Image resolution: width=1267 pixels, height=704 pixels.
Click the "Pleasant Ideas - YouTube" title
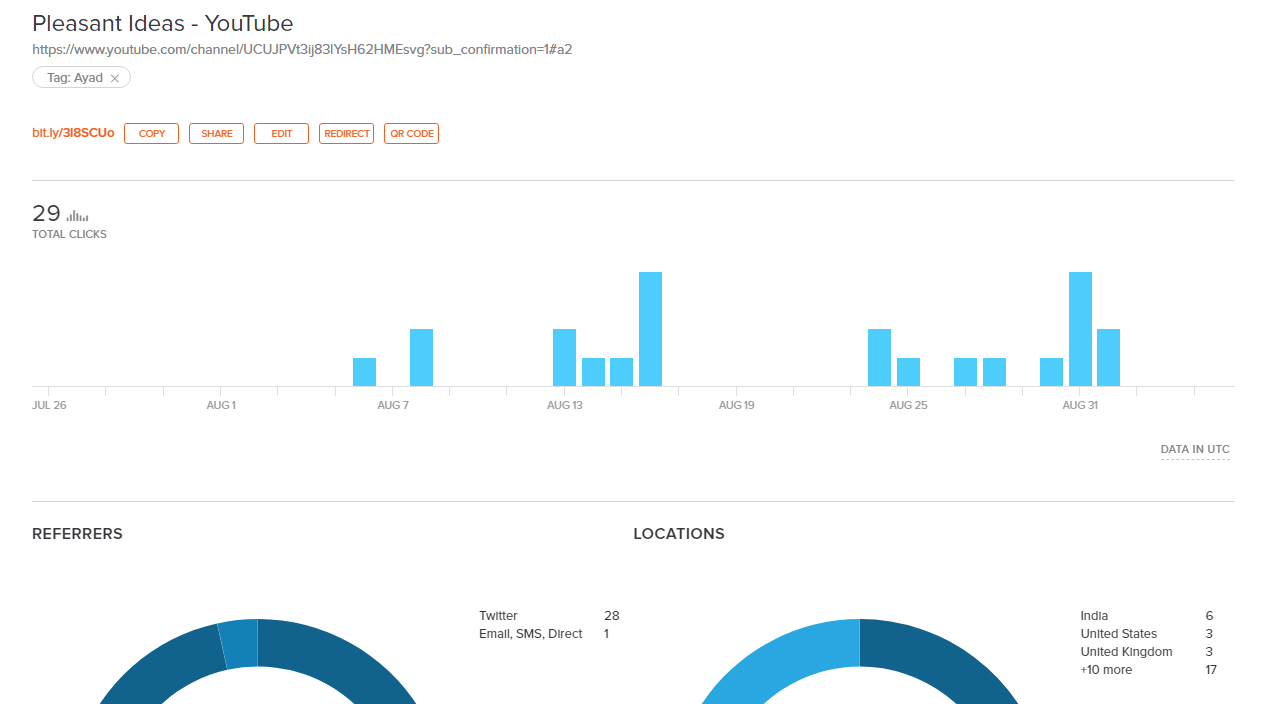coord(163,23)
